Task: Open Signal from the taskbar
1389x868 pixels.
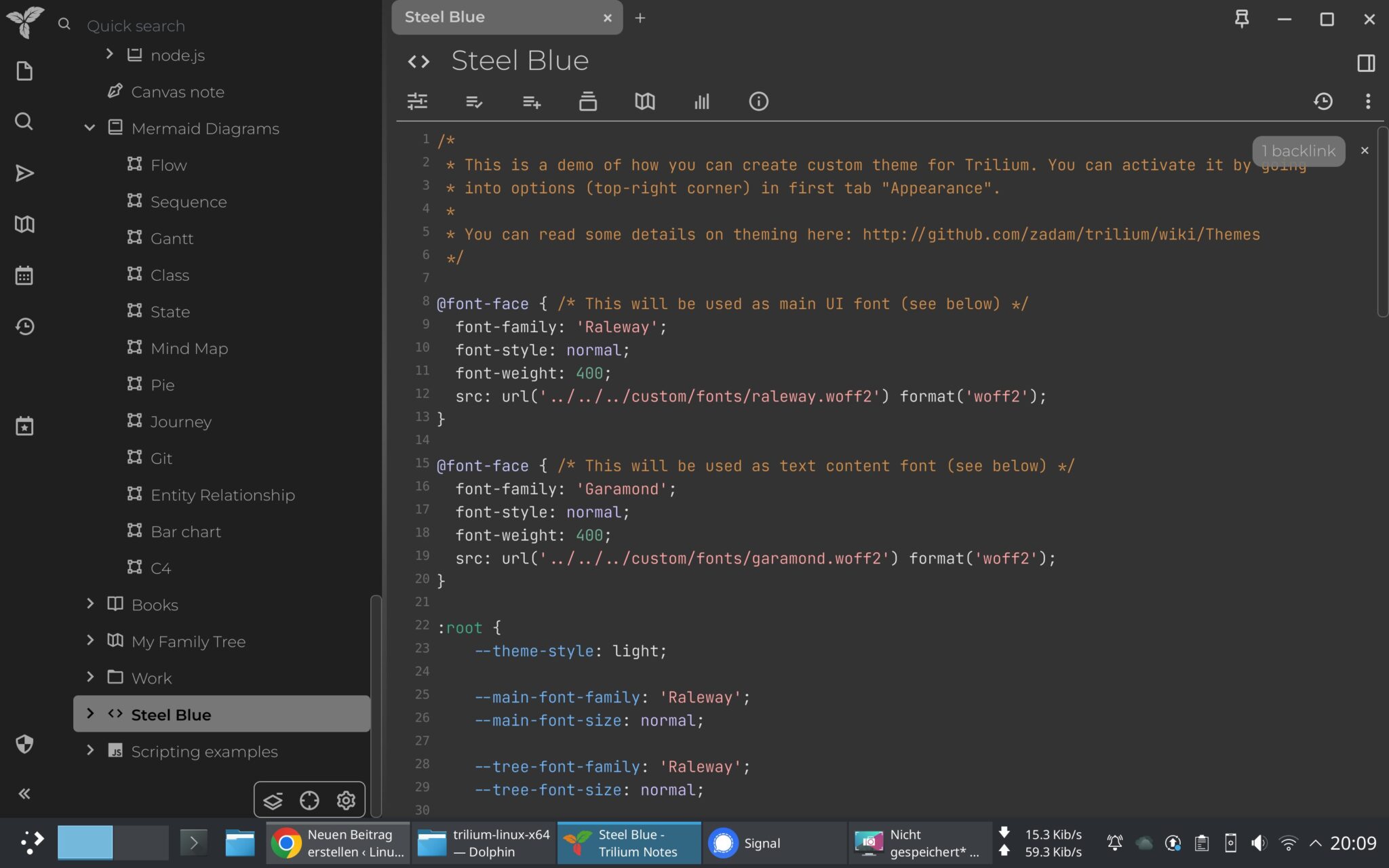Action: point(775,843)
